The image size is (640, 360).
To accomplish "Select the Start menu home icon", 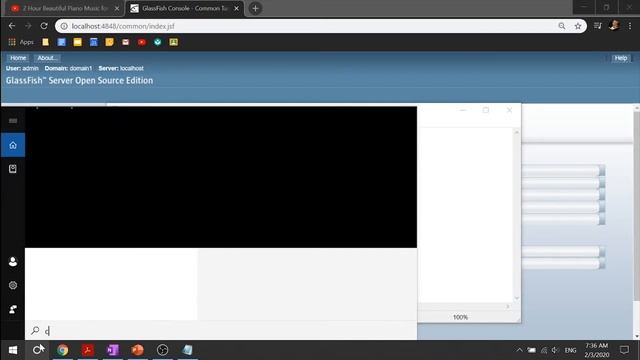I will [x=13, y=145].
